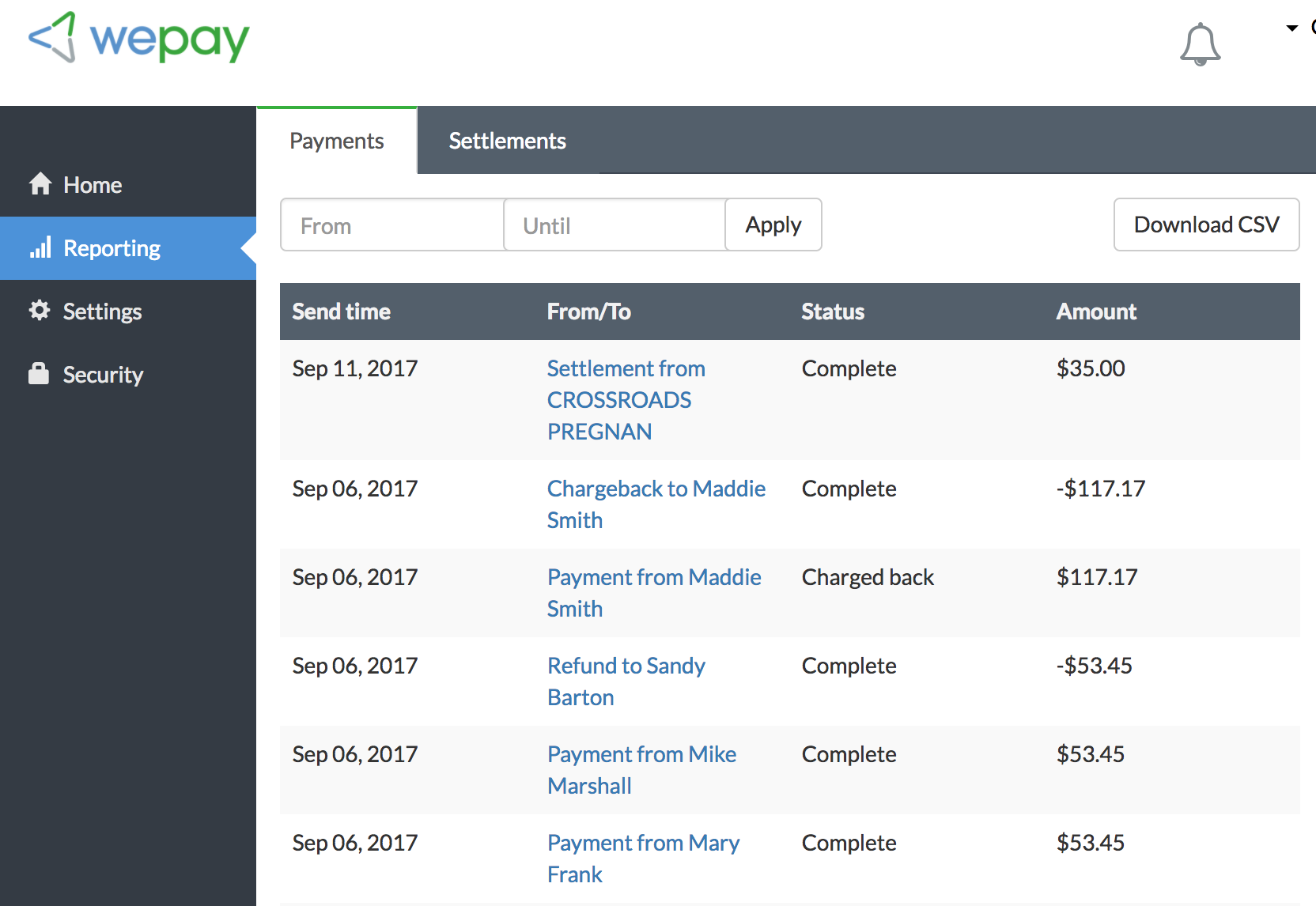This screenshot has width=1316, height=906.
Task: Open the From date field
Action: point(391,225)
